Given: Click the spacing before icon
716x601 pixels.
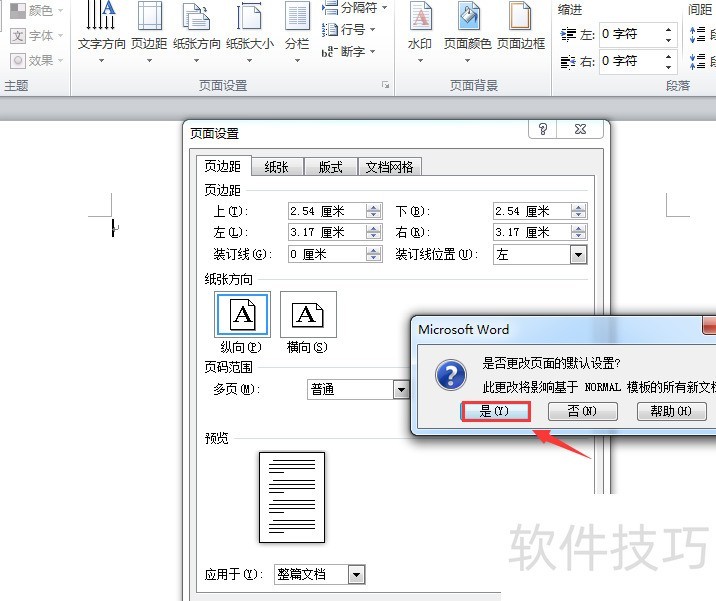Looking at the screenshot, I should pos(698,34).
